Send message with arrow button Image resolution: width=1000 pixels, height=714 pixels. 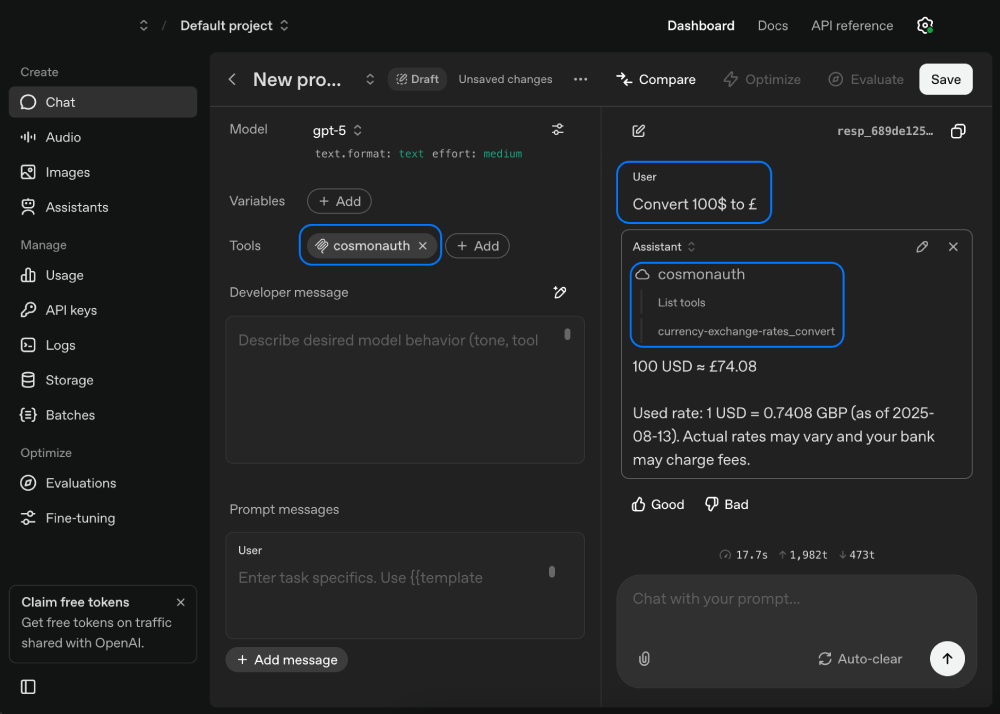click(x=947, y=659)
